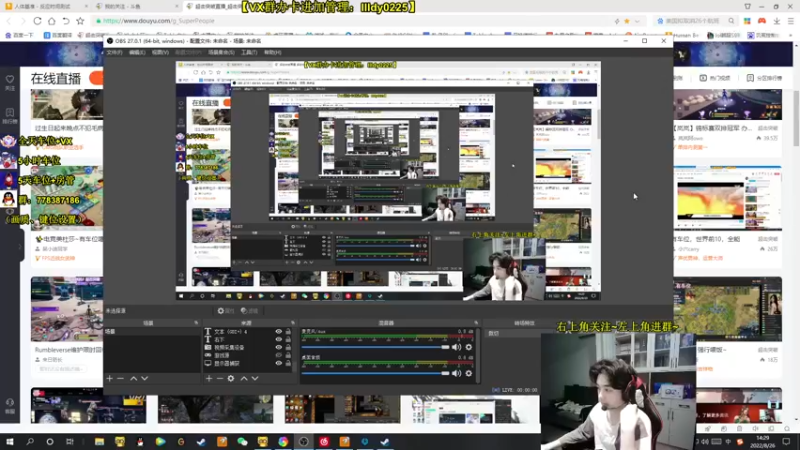Image resolution: width=800 pixels, height=450 pixels.
Task: Click the 麦克风/Aux volume slider
Action: tap(375, 347)
